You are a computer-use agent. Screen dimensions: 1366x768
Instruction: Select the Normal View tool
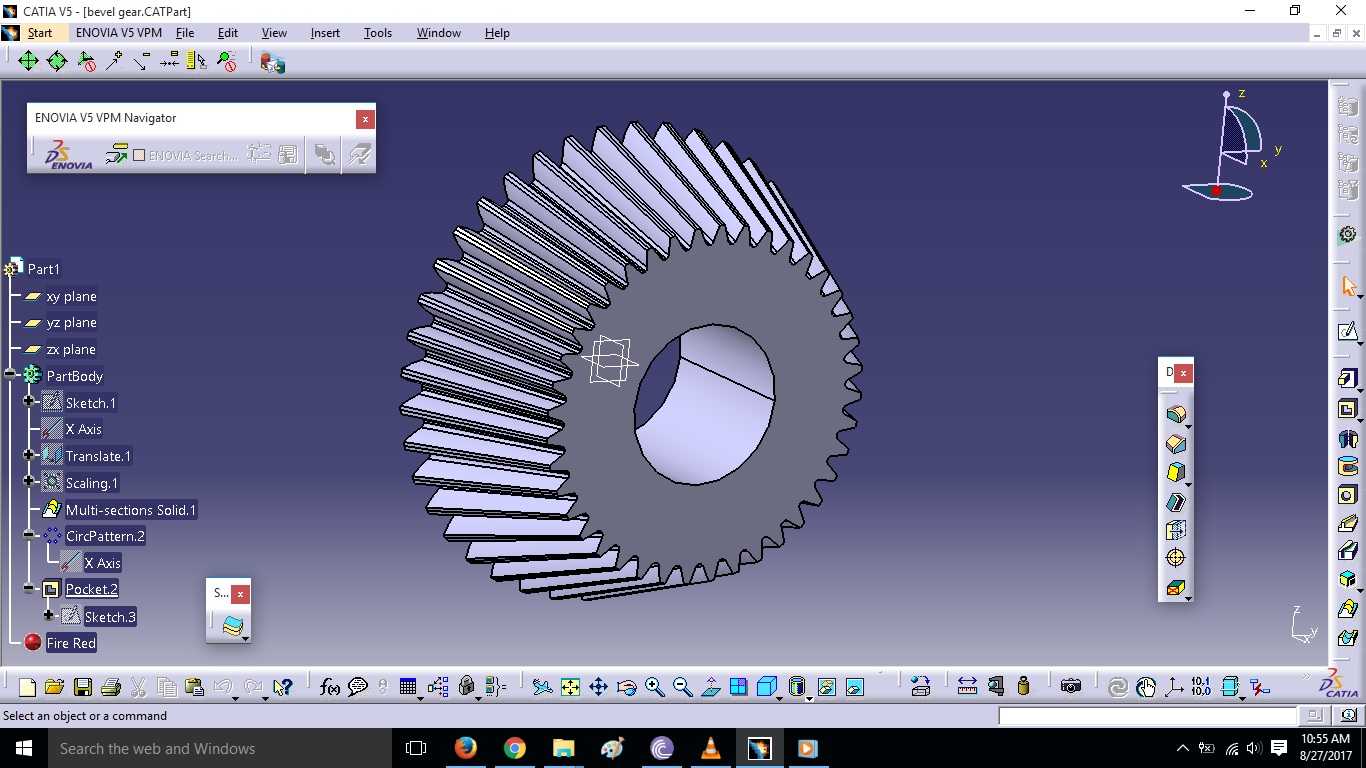pyautogui.click(x=711, y=687)
